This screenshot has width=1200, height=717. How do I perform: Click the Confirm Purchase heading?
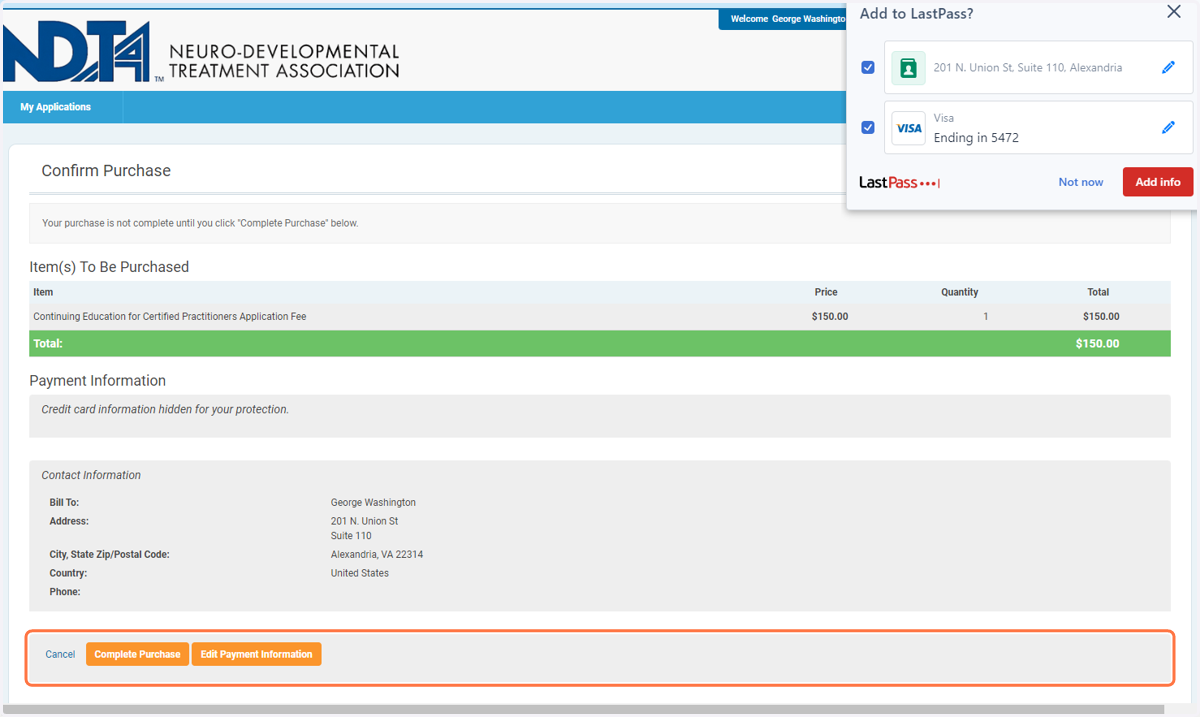coord(106,171)
